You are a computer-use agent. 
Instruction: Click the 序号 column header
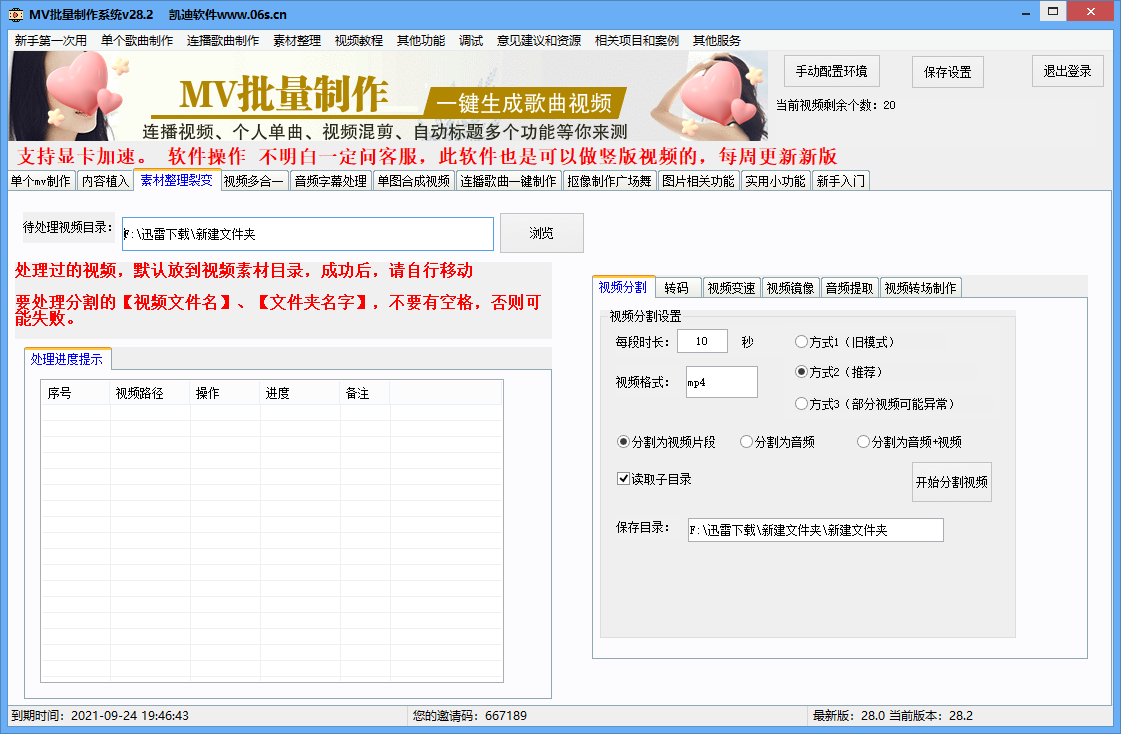(x=76, y=393)
